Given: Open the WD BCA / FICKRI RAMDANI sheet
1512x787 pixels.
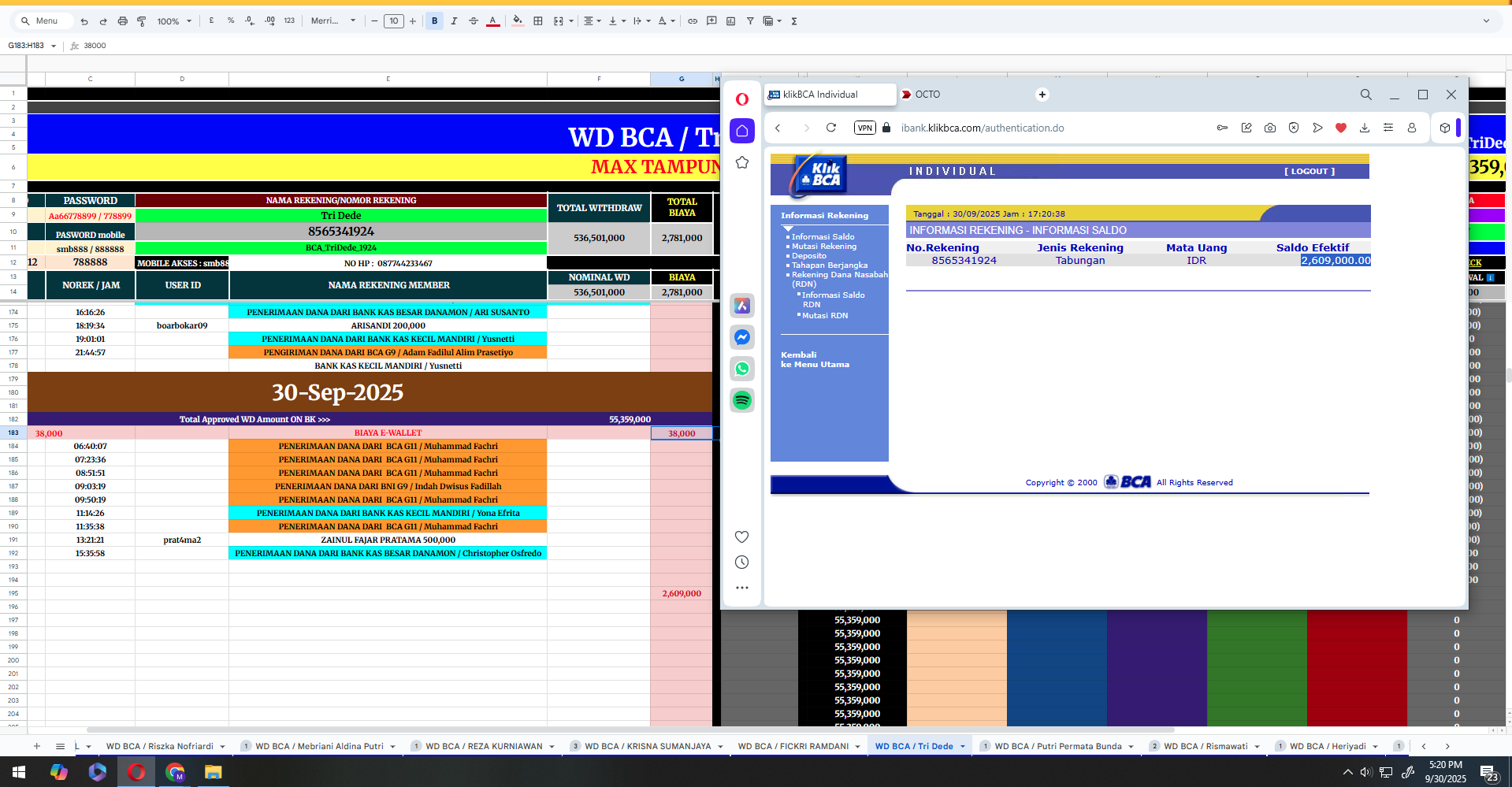Looking at the screenshot, I should point(793,746).
